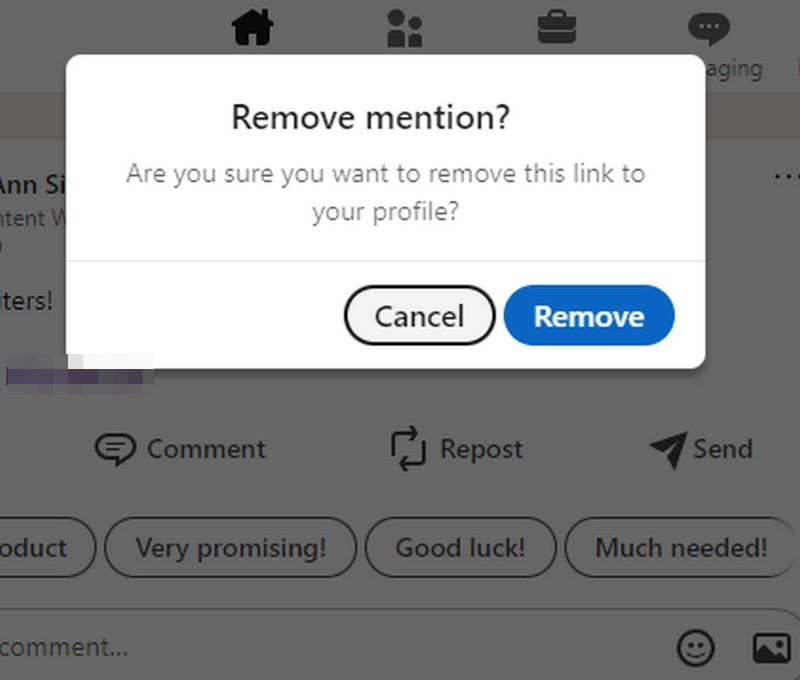Image resolution: width=800 pixels, height=680 pixels.
Task: Click Cancel in the Remove mention dialog
Action: (419, 316)
